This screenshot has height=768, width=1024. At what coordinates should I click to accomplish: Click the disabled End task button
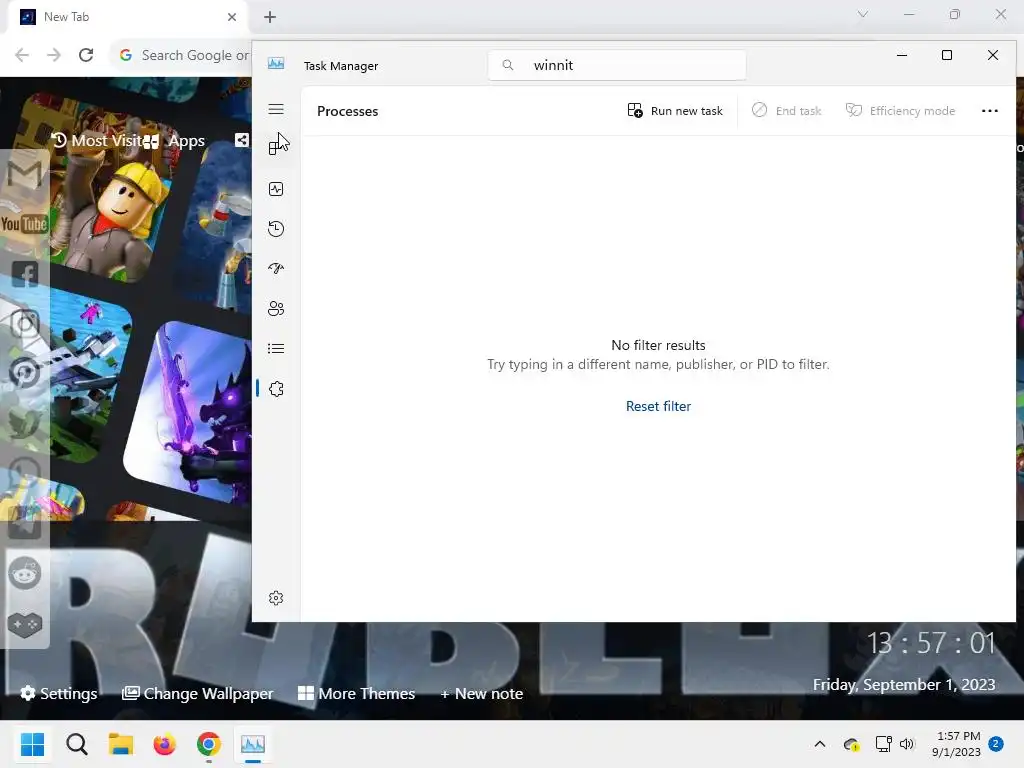pyautogui.click(x=786, y=111)
